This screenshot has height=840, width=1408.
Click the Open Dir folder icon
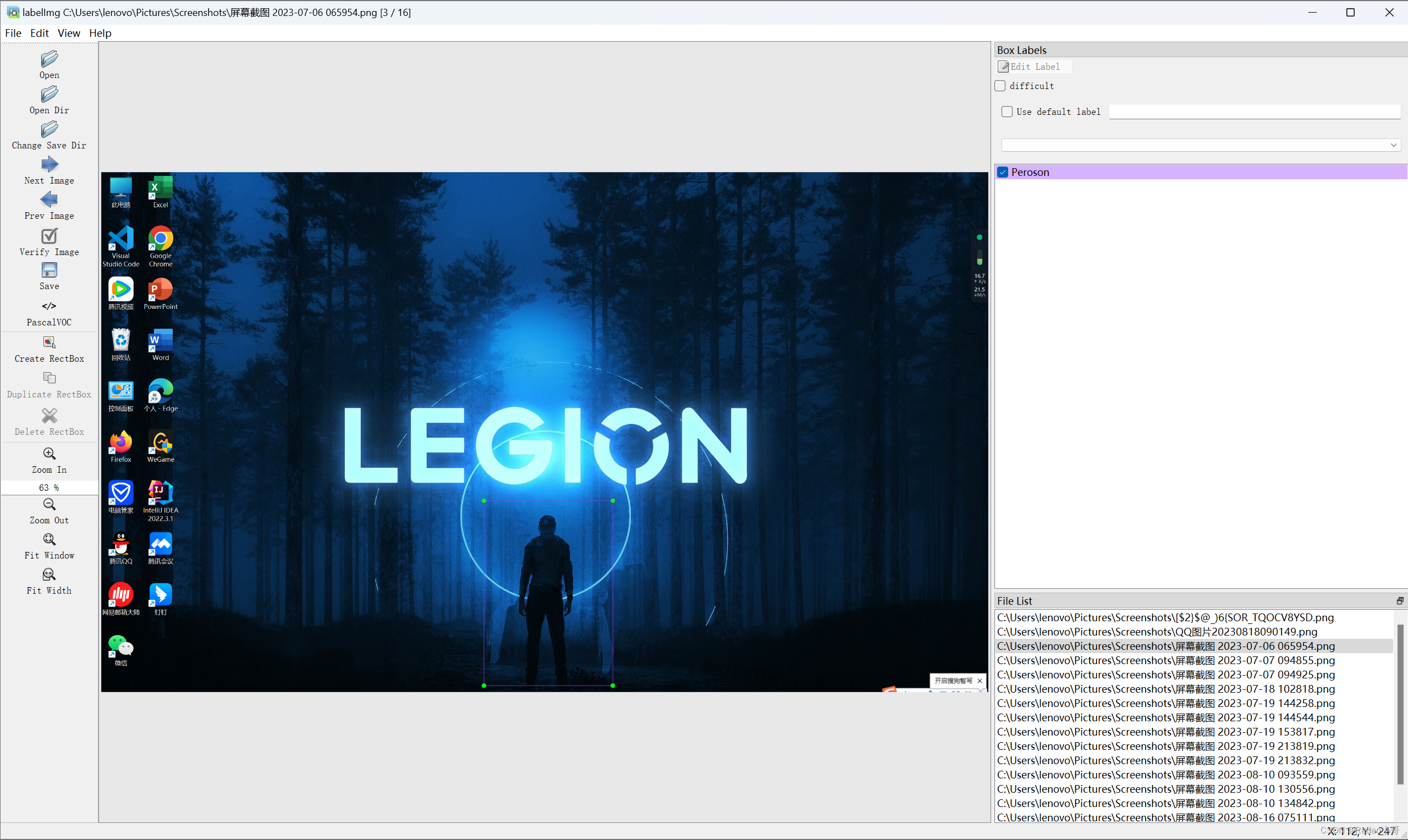coord(50,94)
